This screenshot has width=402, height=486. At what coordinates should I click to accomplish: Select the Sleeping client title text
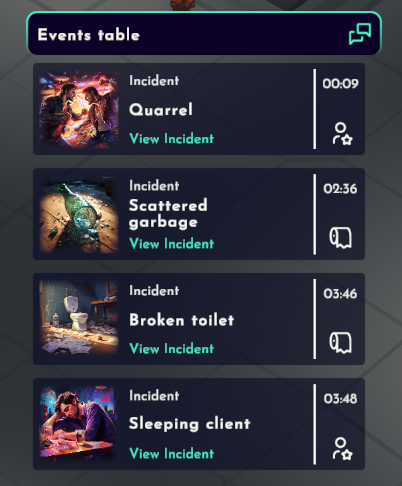(x=189, y=424)
